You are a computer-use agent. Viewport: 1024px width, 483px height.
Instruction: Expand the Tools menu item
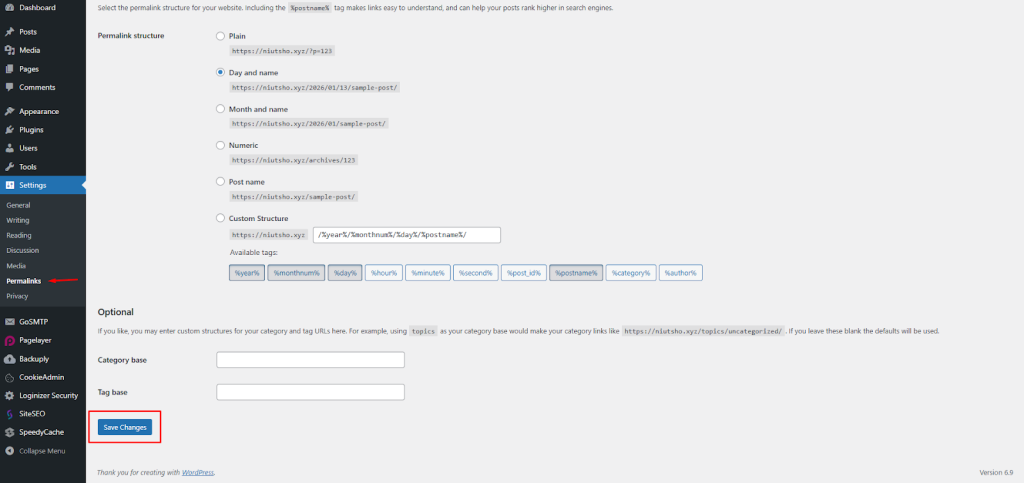[28, 166]
